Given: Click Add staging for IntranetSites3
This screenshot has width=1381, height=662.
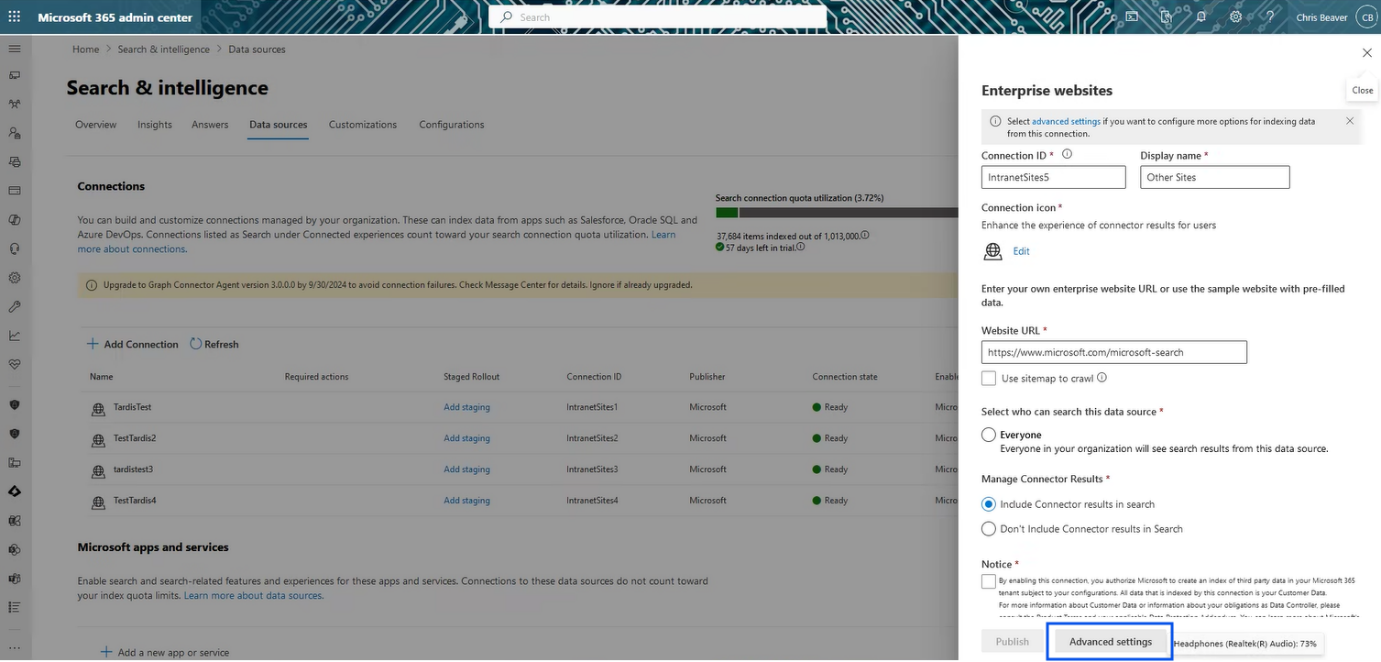Looking at the screenshot, I should coord(467,470).
